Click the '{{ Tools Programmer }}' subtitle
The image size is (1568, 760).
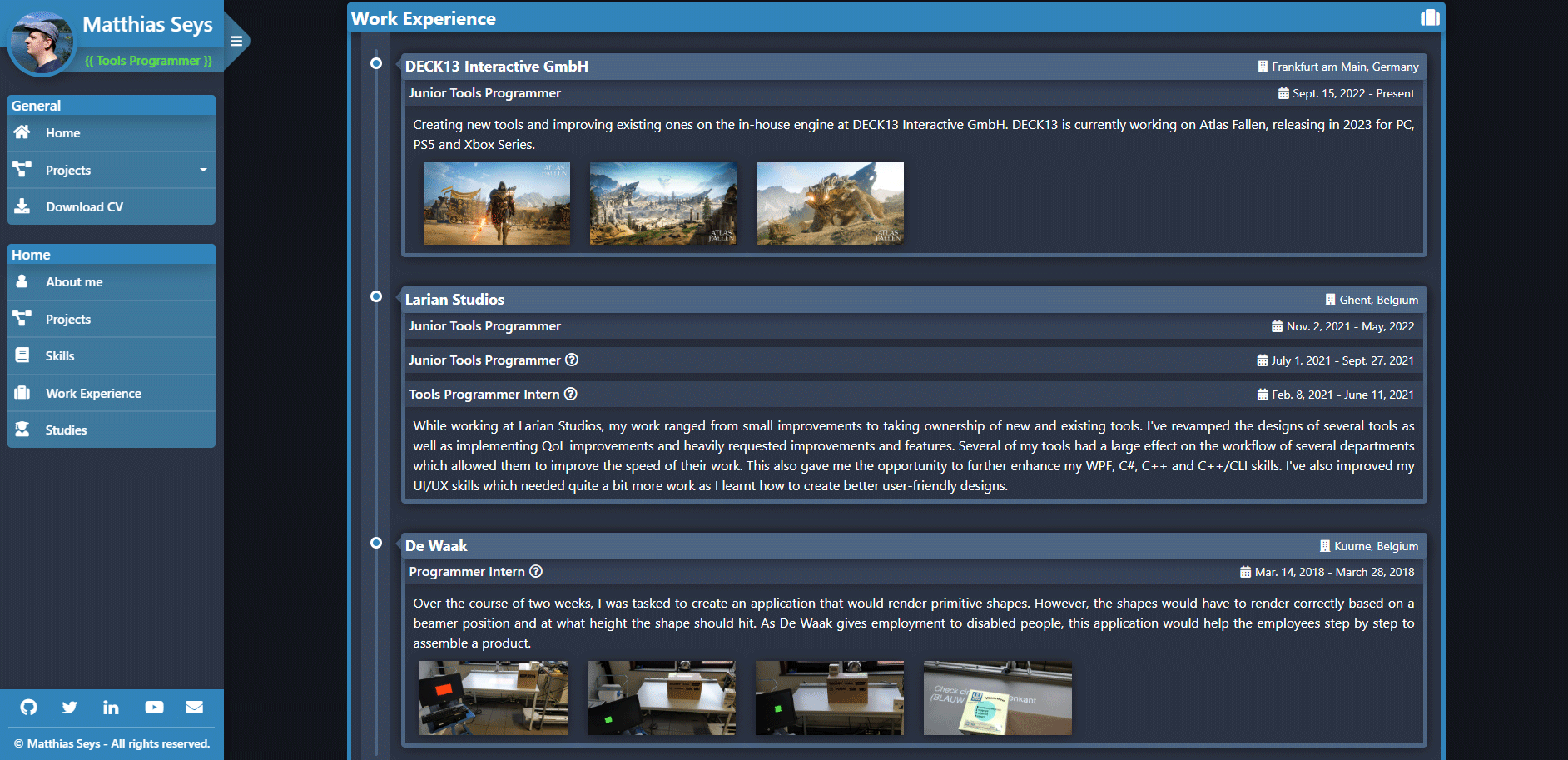(148, 61)
